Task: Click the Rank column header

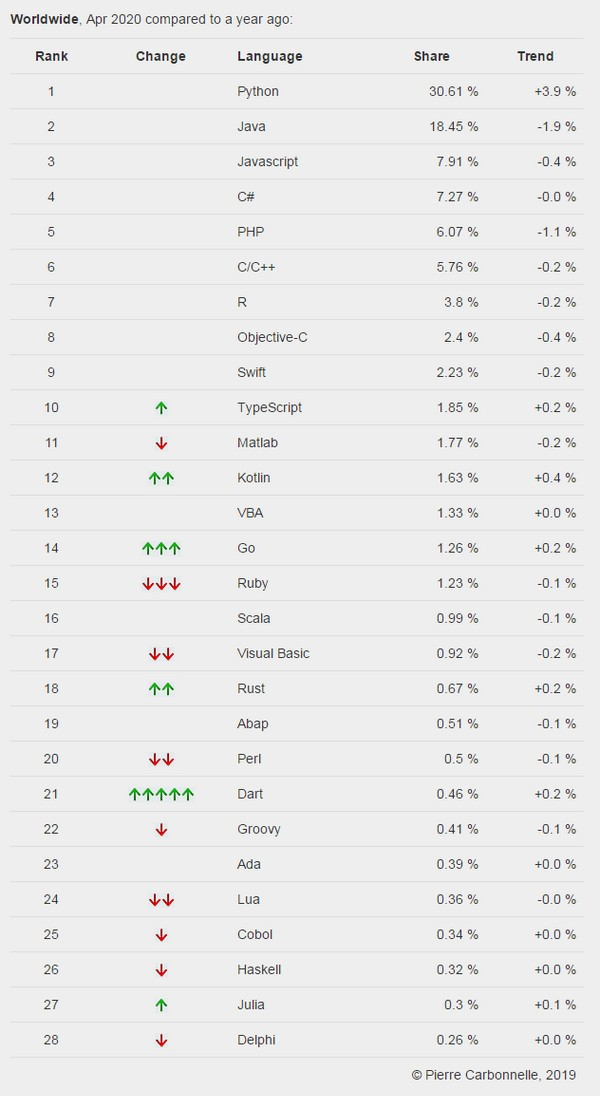Action: point(51,56)
